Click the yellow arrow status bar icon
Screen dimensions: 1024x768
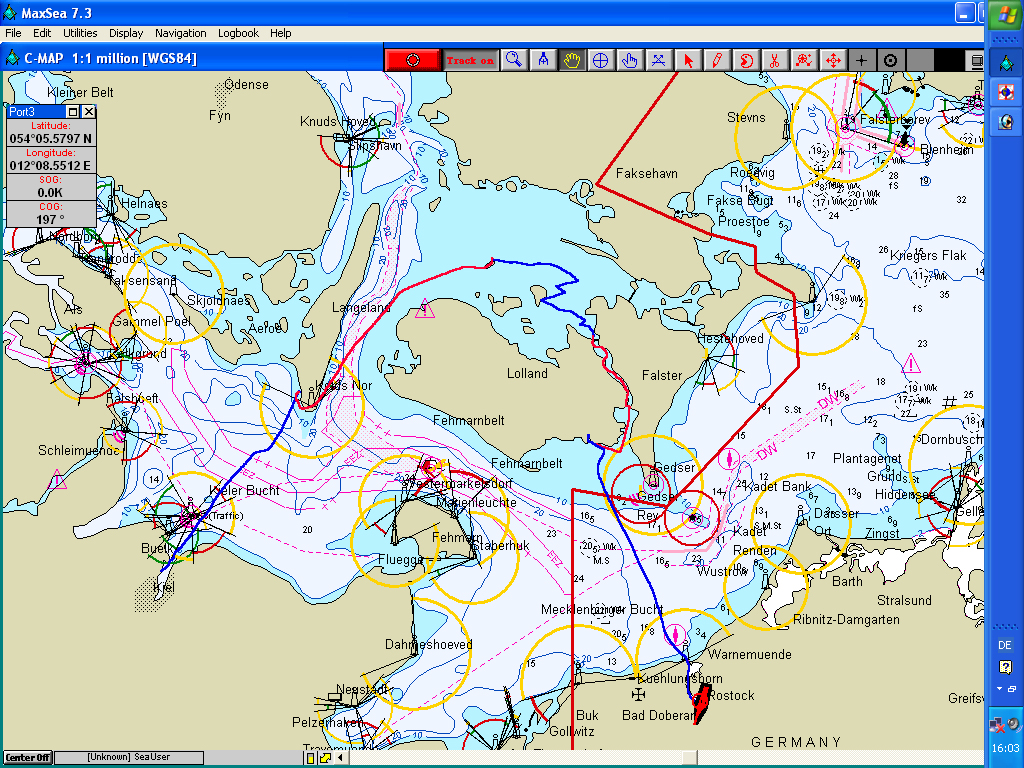tap(325, 758)
